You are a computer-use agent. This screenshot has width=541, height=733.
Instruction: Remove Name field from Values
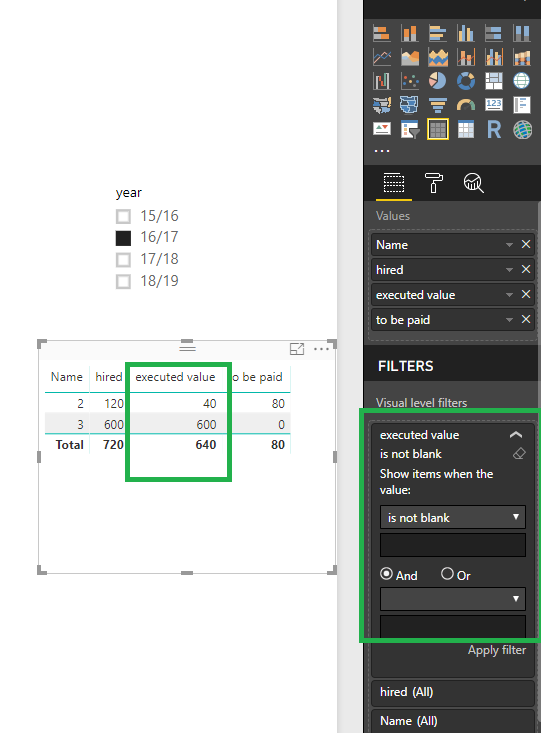(x=526, y=244)
